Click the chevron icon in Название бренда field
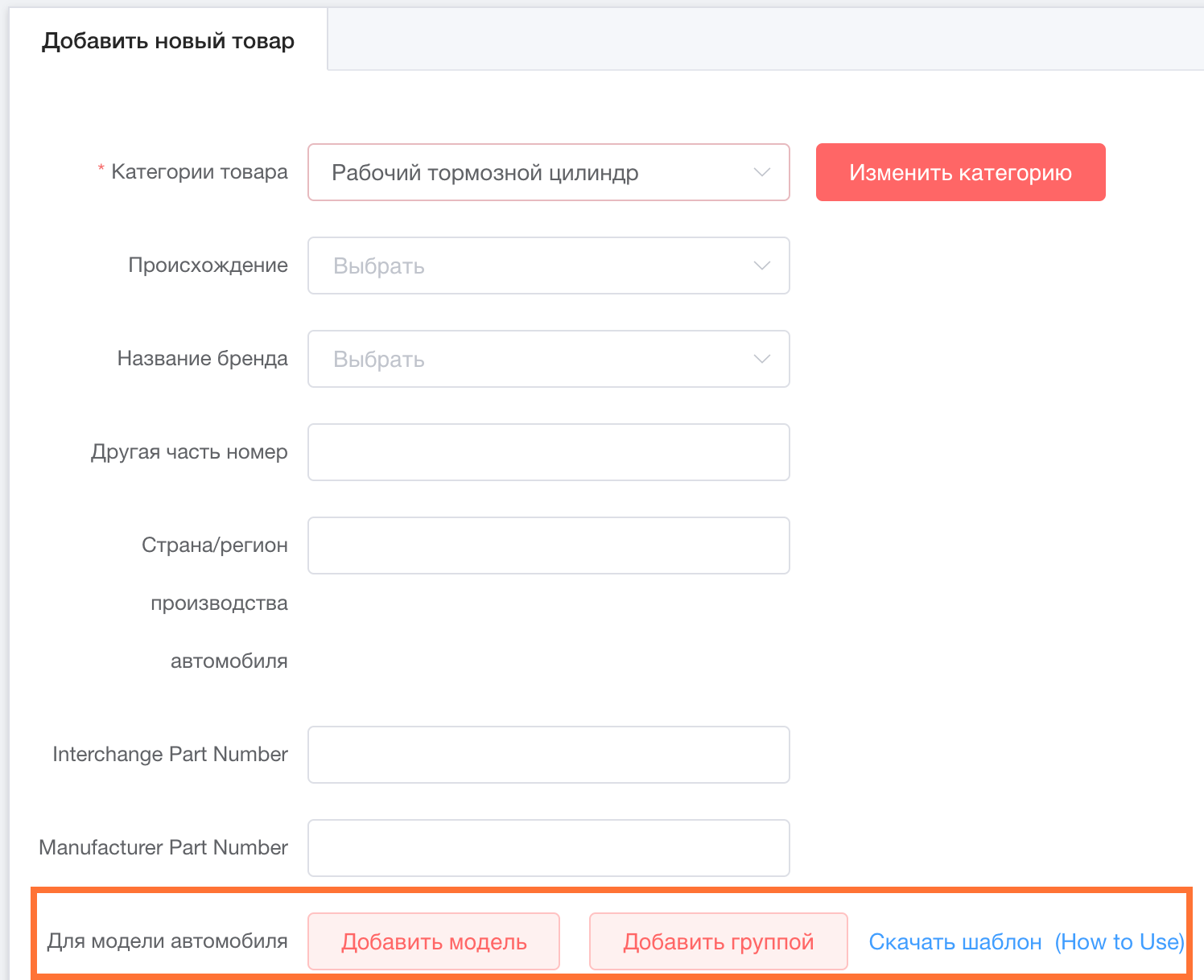 761,359
